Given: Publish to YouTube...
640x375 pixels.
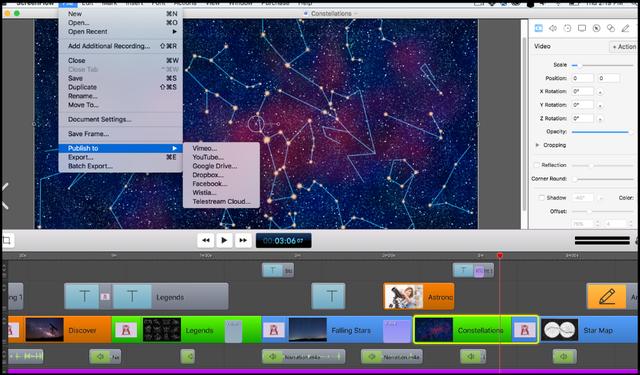Looking at the screenshot, I should pyautogui.click(x=221, y=157).
